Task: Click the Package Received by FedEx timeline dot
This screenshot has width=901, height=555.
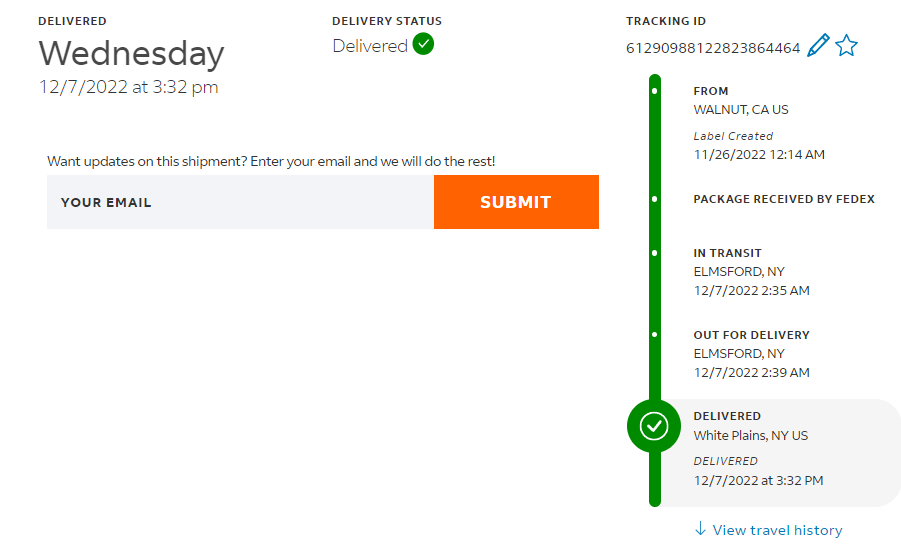Action: [654, 199]
